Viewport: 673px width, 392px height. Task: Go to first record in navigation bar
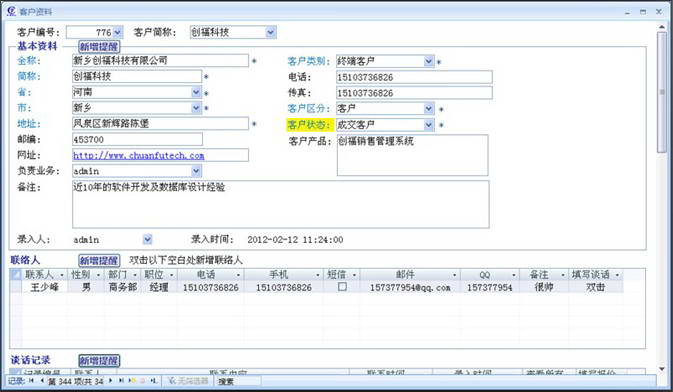tap(31, 381)
